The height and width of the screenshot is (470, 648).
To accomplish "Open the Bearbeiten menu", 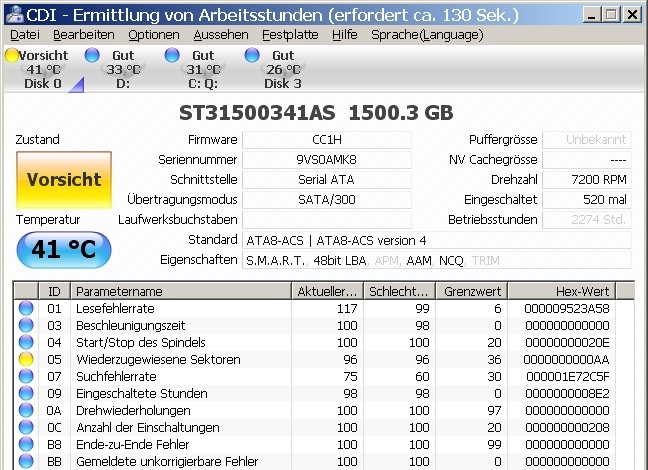I will coord(83,35).
